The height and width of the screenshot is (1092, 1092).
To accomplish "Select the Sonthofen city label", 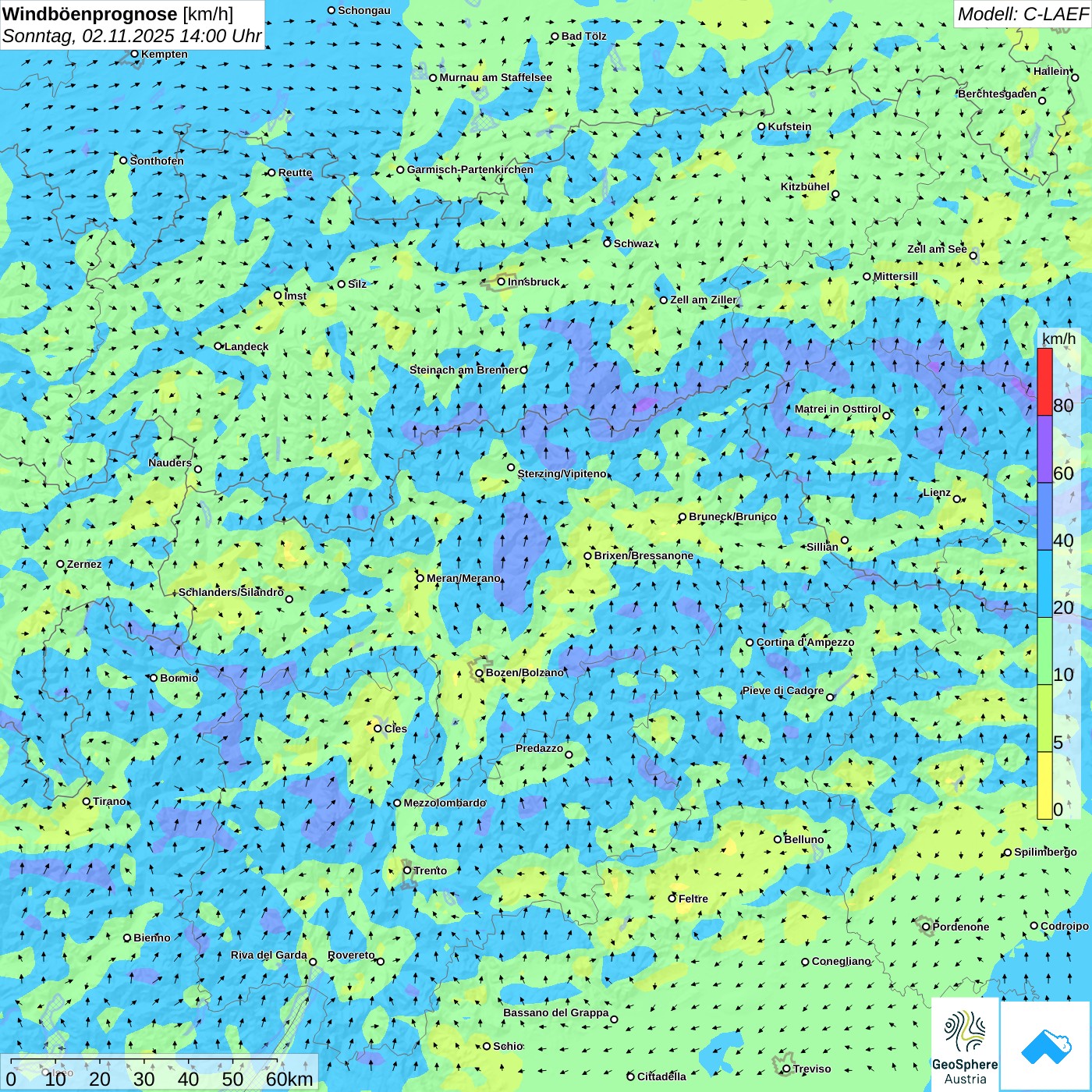I will point(157,161).
